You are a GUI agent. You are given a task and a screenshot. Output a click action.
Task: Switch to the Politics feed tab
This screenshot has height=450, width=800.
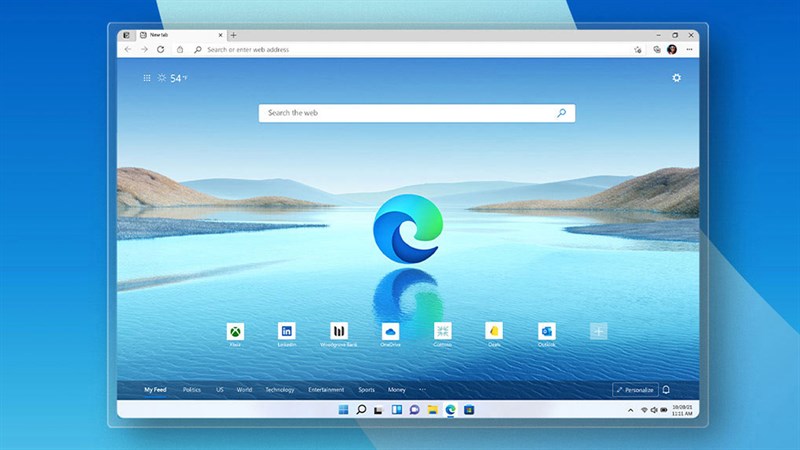(x=192, y=390)
